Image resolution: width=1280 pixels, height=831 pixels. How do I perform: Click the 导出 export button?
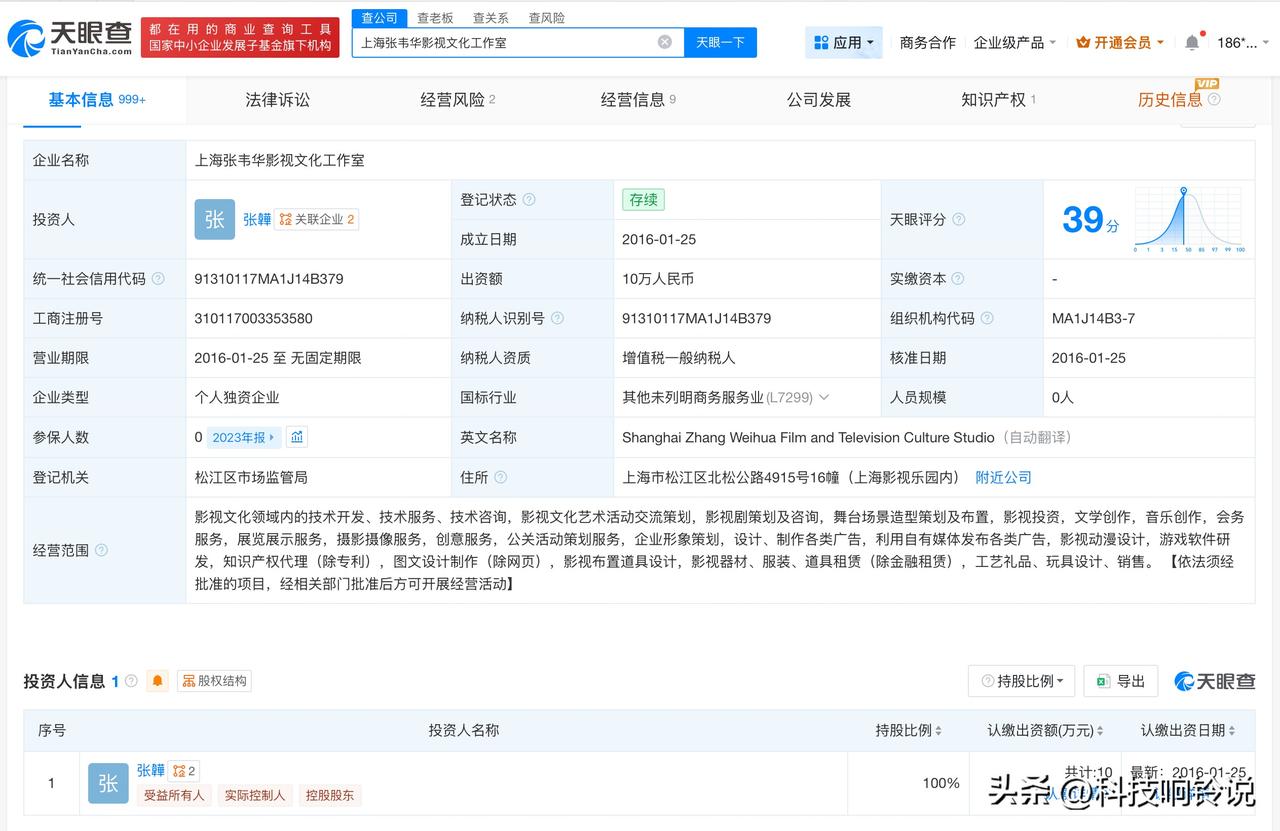point(1120,681)
